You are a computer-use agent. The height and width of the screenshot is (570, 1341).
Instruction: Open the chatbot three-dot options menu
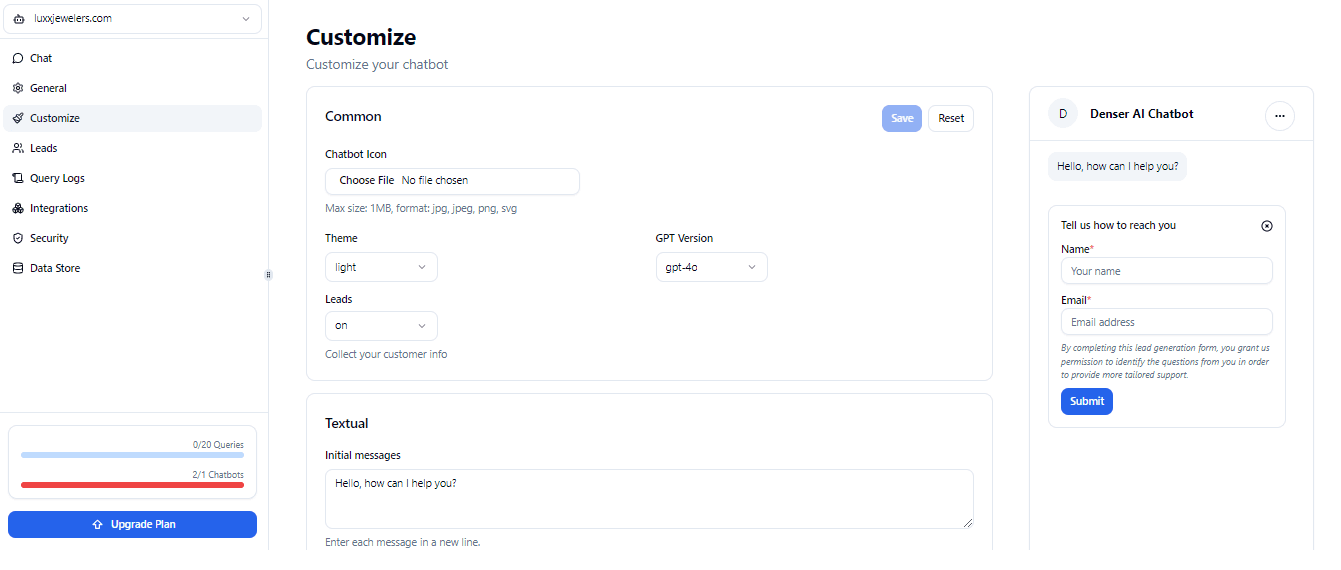(1280, 116)
